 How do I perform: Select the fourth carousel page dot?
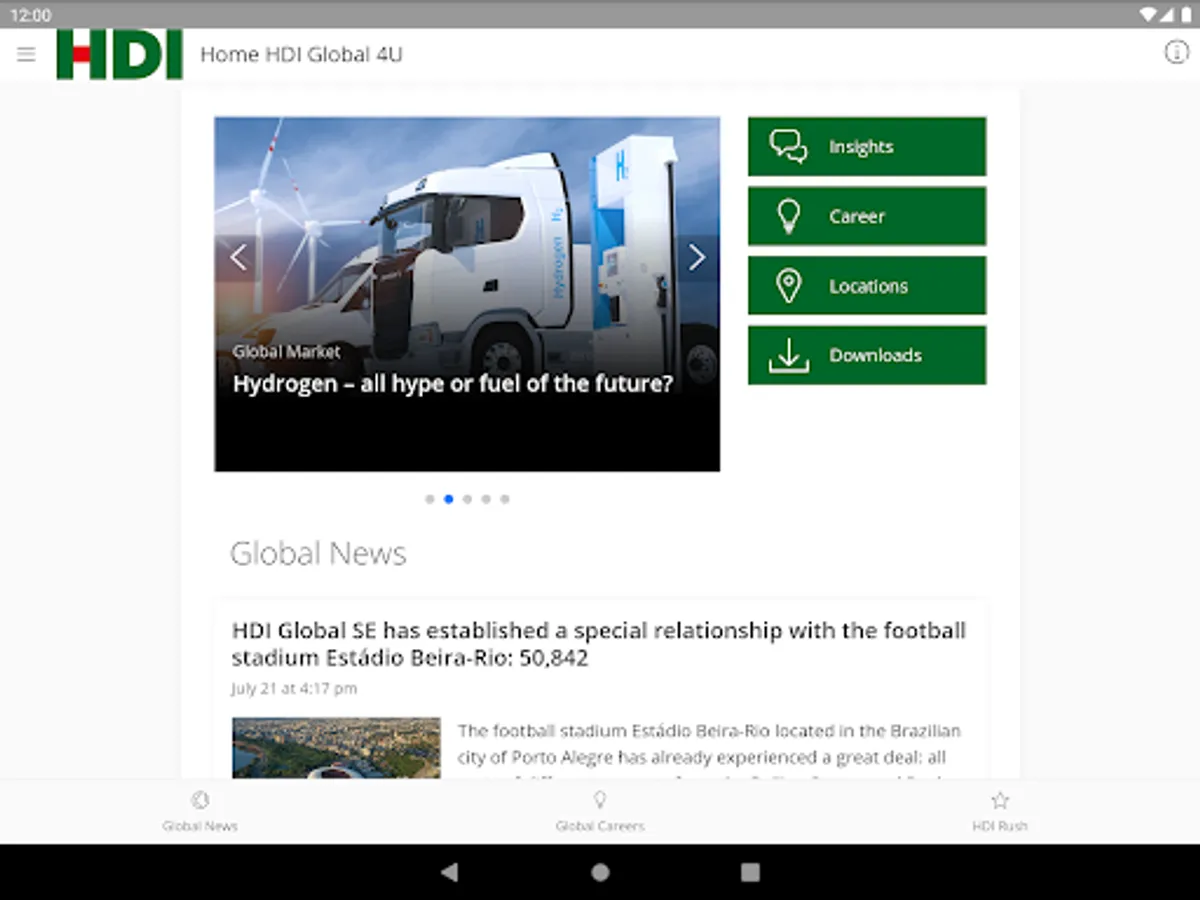486,498
